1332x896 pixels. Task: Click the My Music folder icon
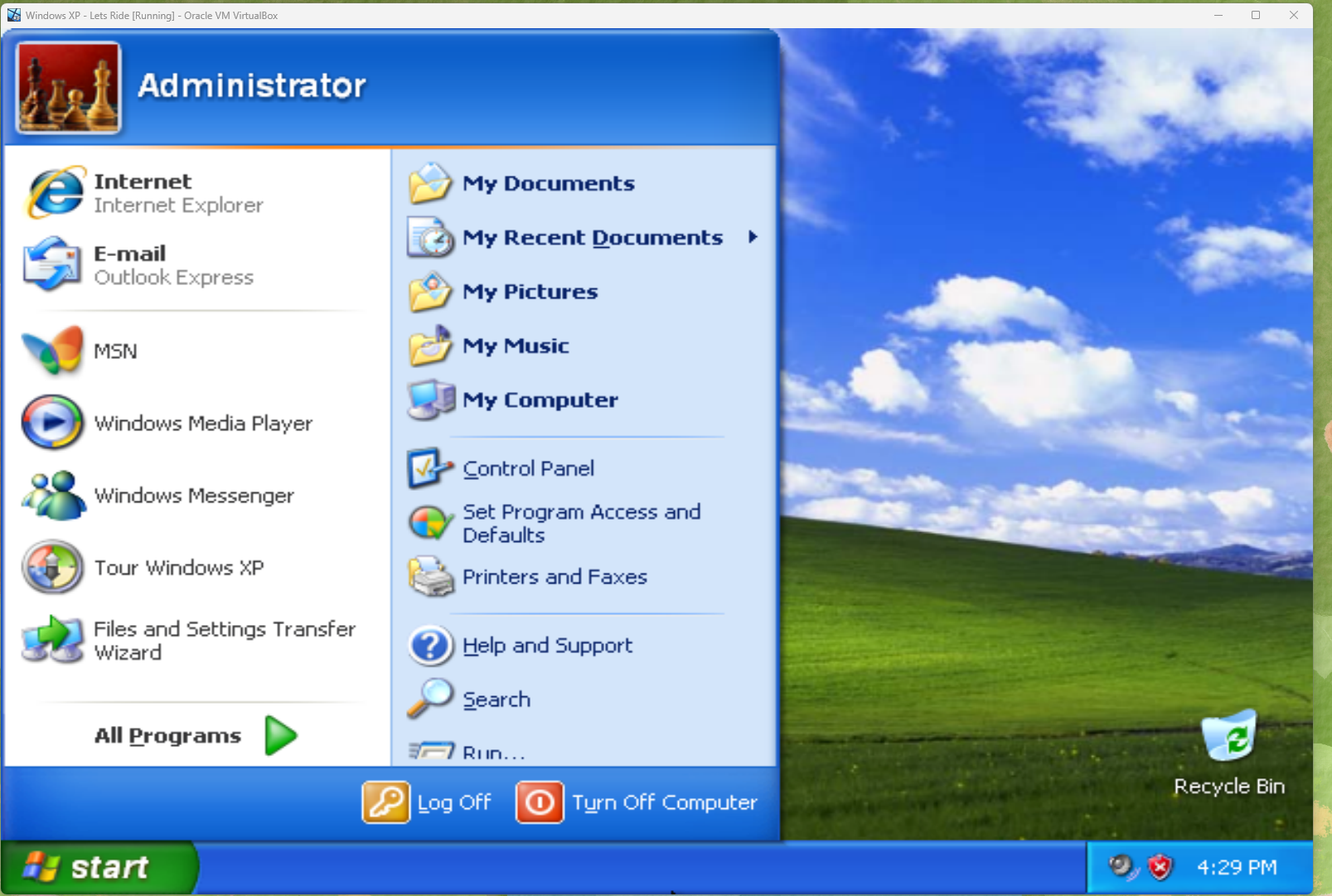coord(430,346)
